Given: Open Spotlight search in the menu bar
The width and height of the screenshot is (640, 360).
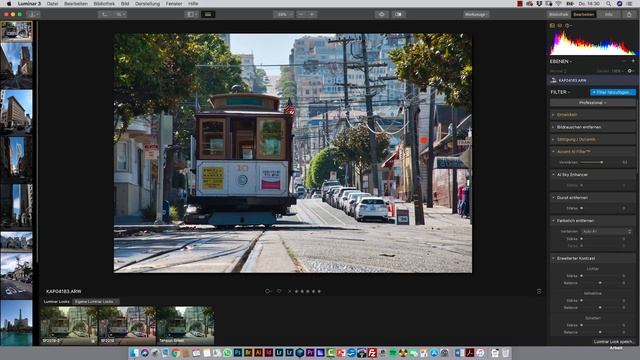Looking at the screenshot, I should tap(609, 4).
